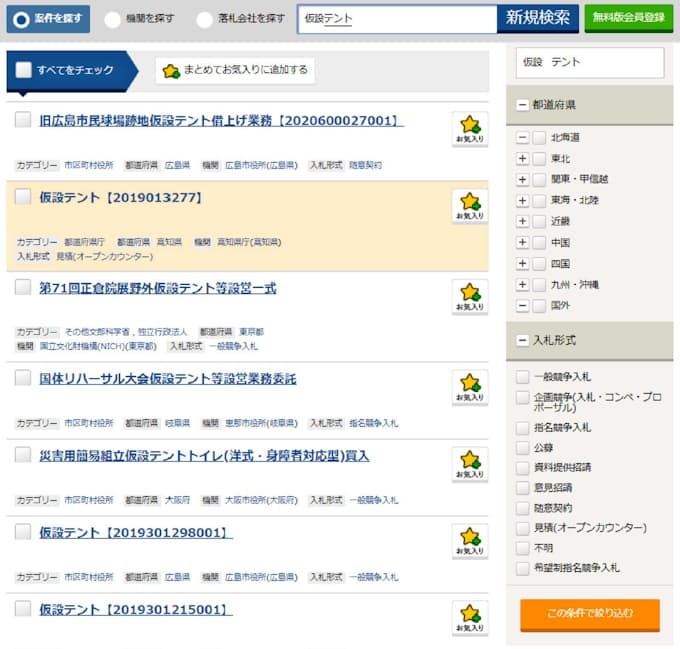The height and width of the screenshot is (649, 680).
Task: Expand the 東北 region tree
Action: 522,158
